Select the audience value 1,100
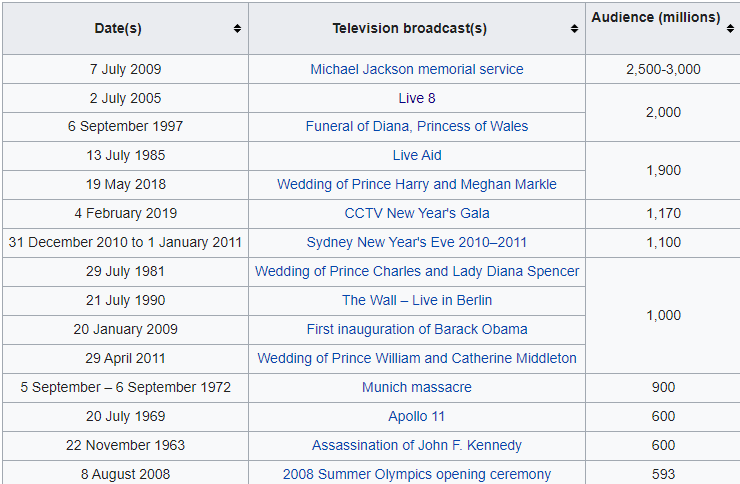Viewport: 740px width, 484px height. pos(663,242)
